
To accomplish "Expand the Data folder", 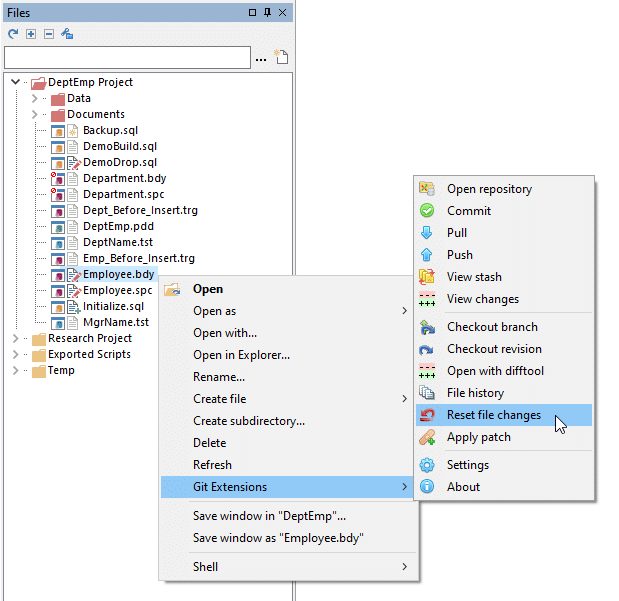I will (34, 98).
